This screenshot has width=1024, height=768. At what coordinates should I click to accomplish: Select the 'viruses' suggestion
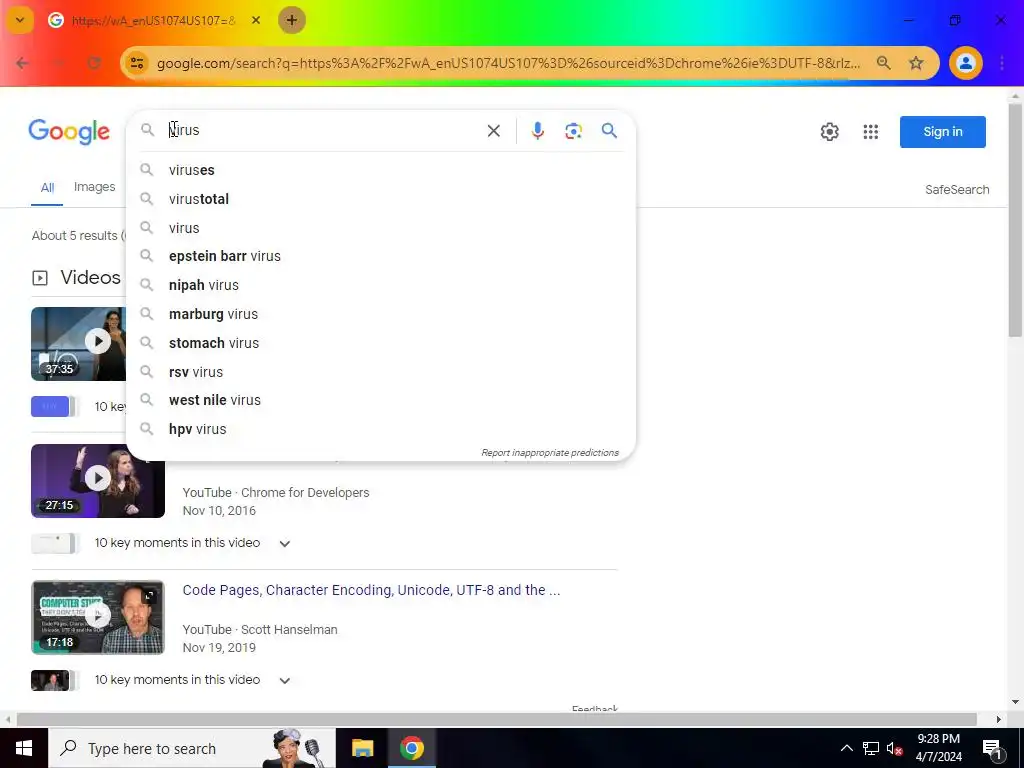point(381,170)
